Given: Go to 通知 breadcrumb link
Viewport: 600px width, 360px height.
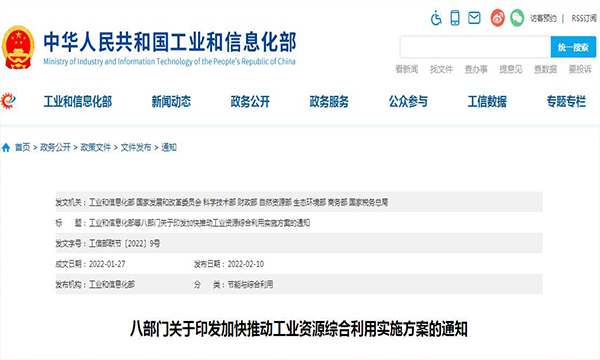Looking at the screenshot, I should point(169,147).
